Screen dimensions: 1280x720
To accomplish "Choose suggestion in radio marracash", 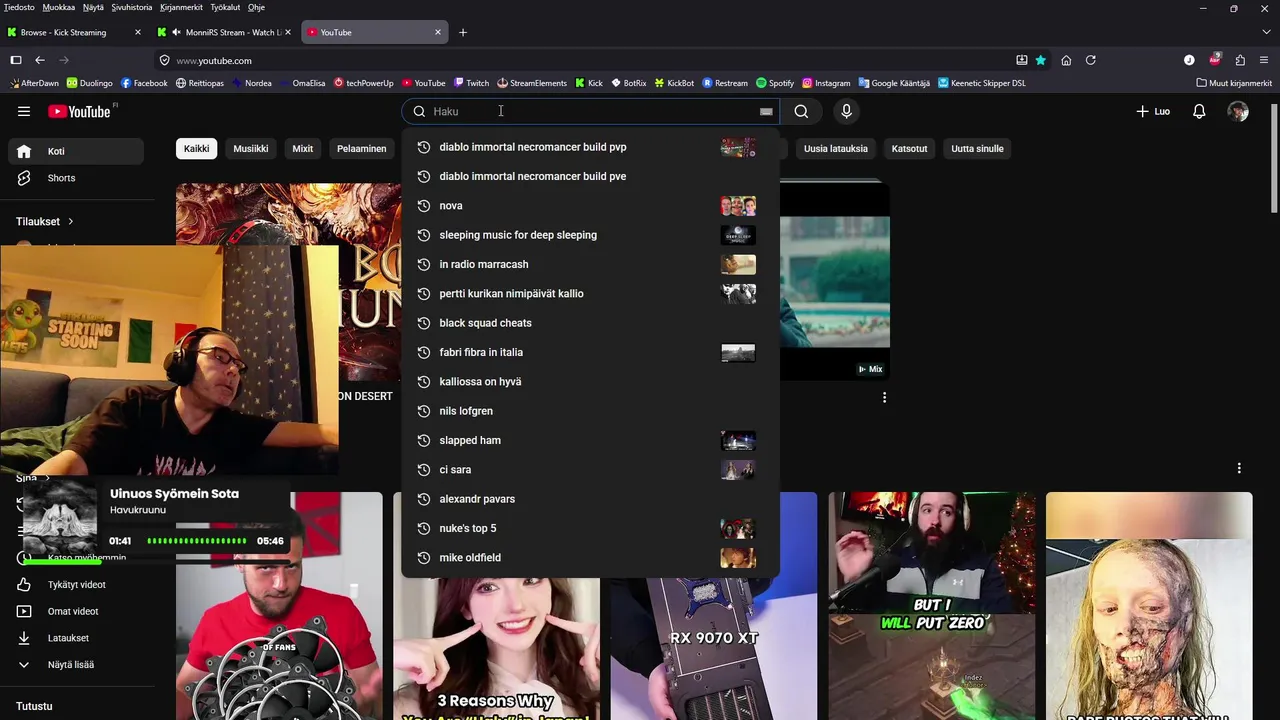I will [x=590, y=264].
